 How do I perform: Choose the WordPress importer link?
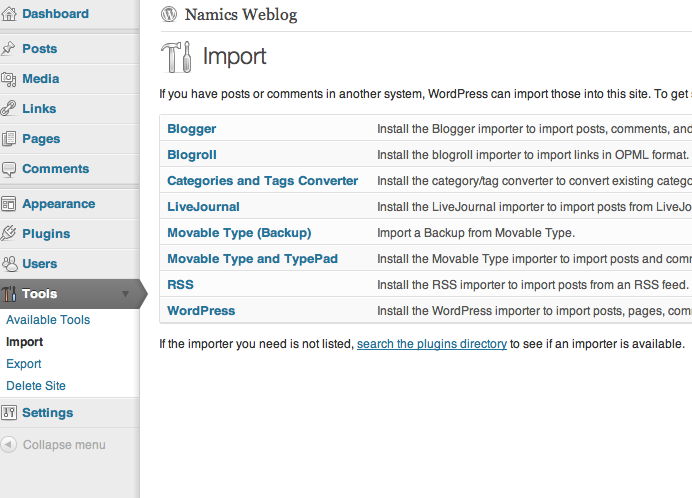[x=201, y=311]
